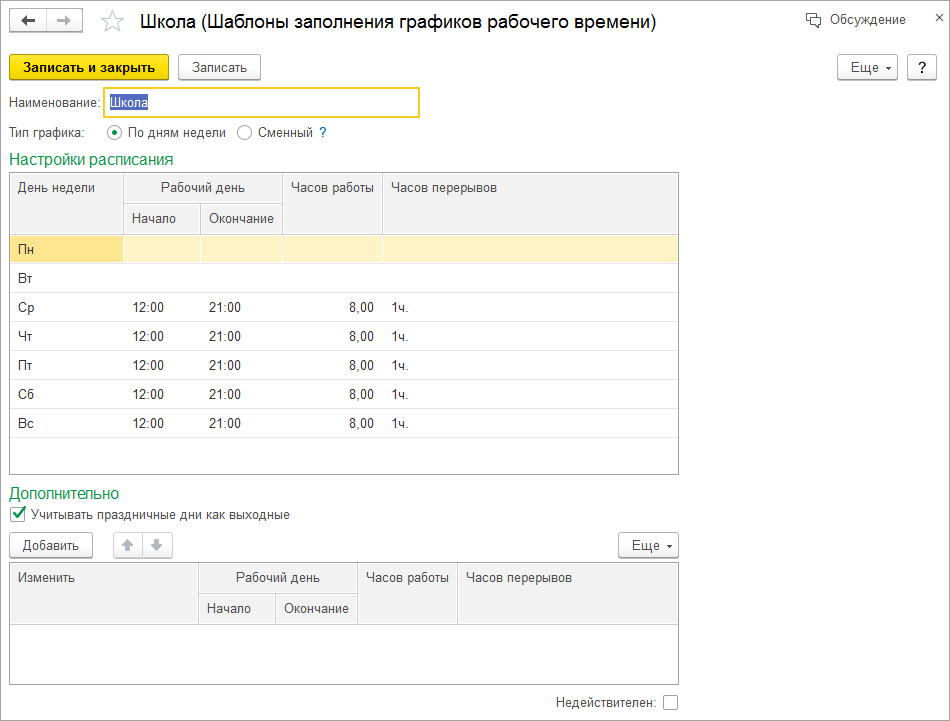This screenshot has height=721, width=950.
Task: Click 1ч. break value for Пт
Action: point(400,365)
